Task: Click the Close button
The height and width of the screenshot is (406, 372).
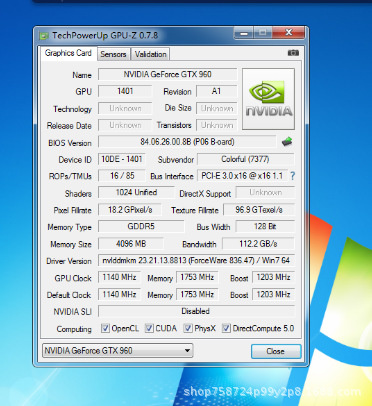Action: click(x=276, y=351)
